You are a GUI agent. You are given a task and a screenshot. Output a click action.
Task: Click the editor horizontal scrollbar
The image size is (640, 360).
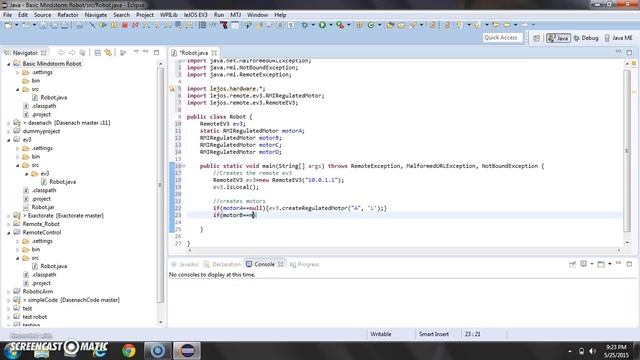(404, 250)
